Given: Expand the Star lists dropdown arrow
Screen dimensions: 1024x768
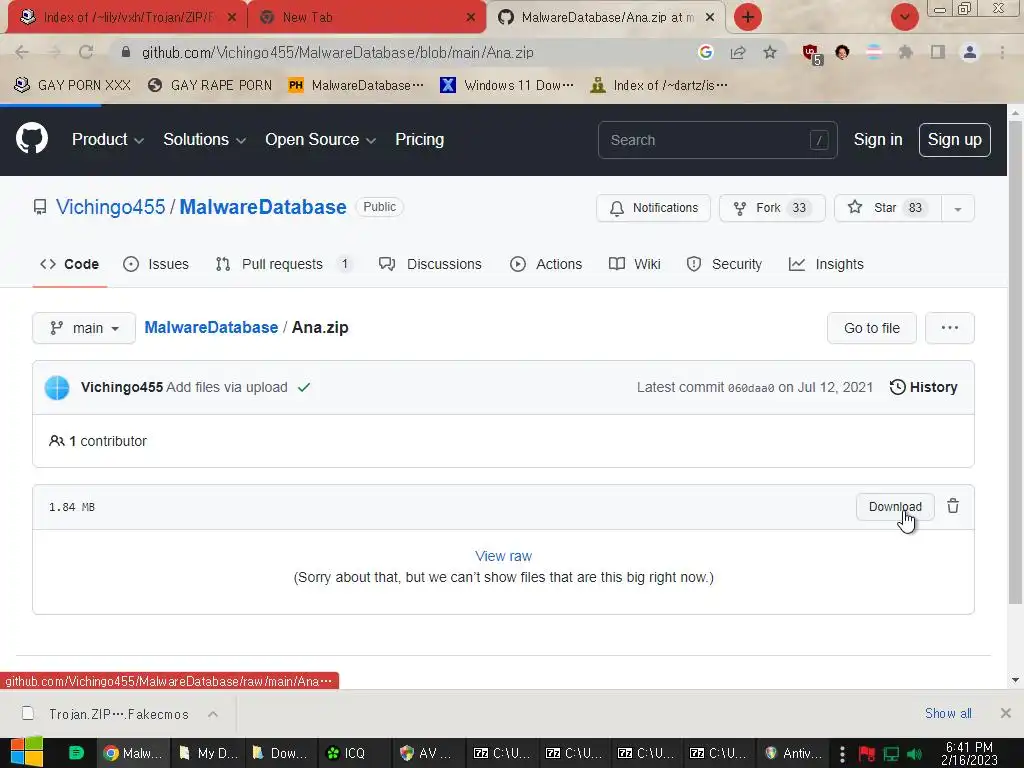Looking at the screenshot, I should coord(958,208).
